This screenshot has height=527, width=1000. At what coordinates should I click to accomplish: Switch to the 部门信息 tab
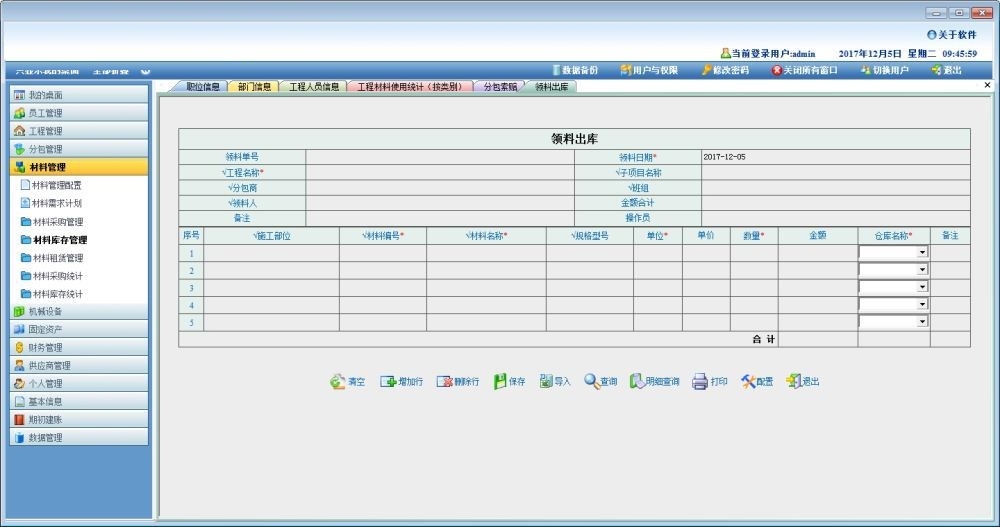[x=254, y=87]
